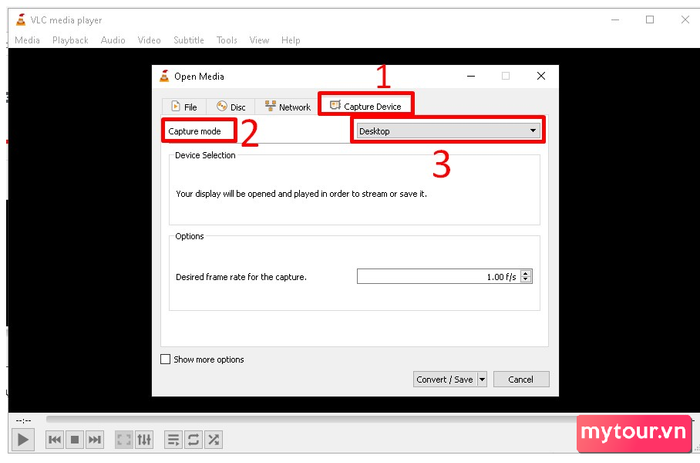Screen dimensions: 700x463
Task: Click the Previous media track icon
Action: pyautogui.click(x=54, y=439)
